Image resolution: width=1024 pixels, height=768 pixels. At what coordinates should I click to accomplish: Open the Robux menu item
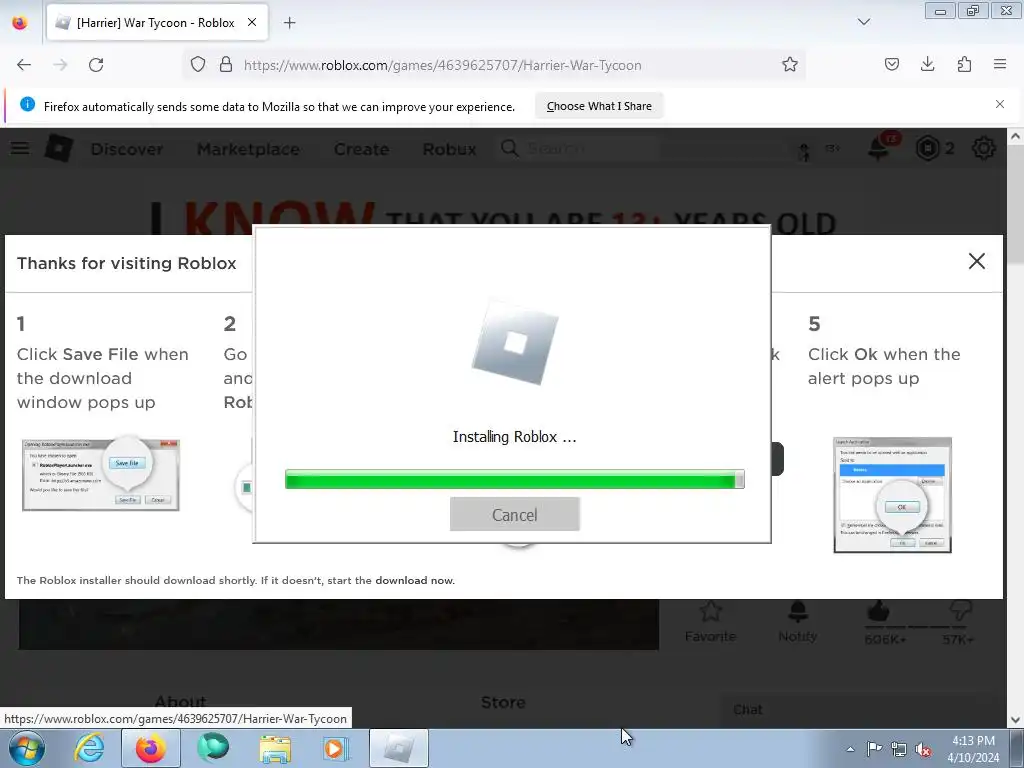point(449,149)
